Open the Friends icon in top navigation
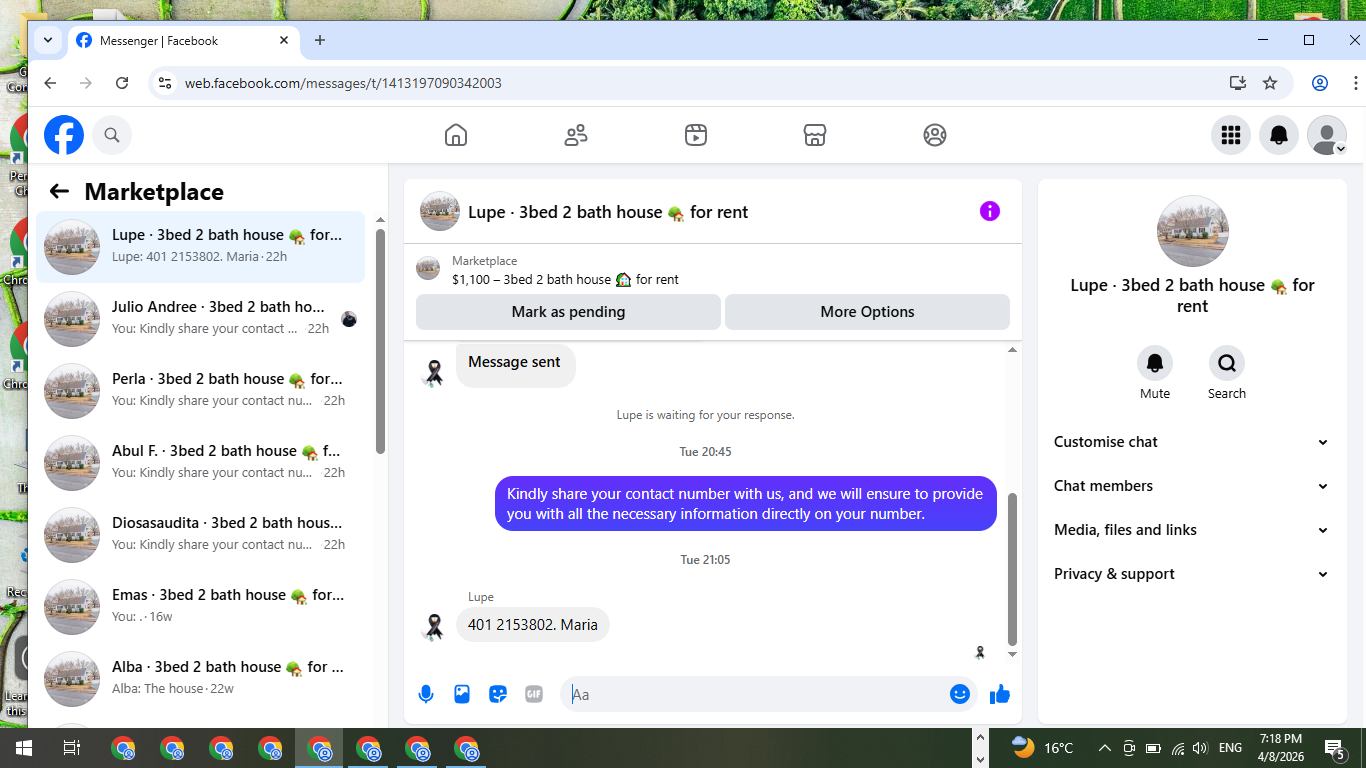1366x768 pixels. click(576, 135)
